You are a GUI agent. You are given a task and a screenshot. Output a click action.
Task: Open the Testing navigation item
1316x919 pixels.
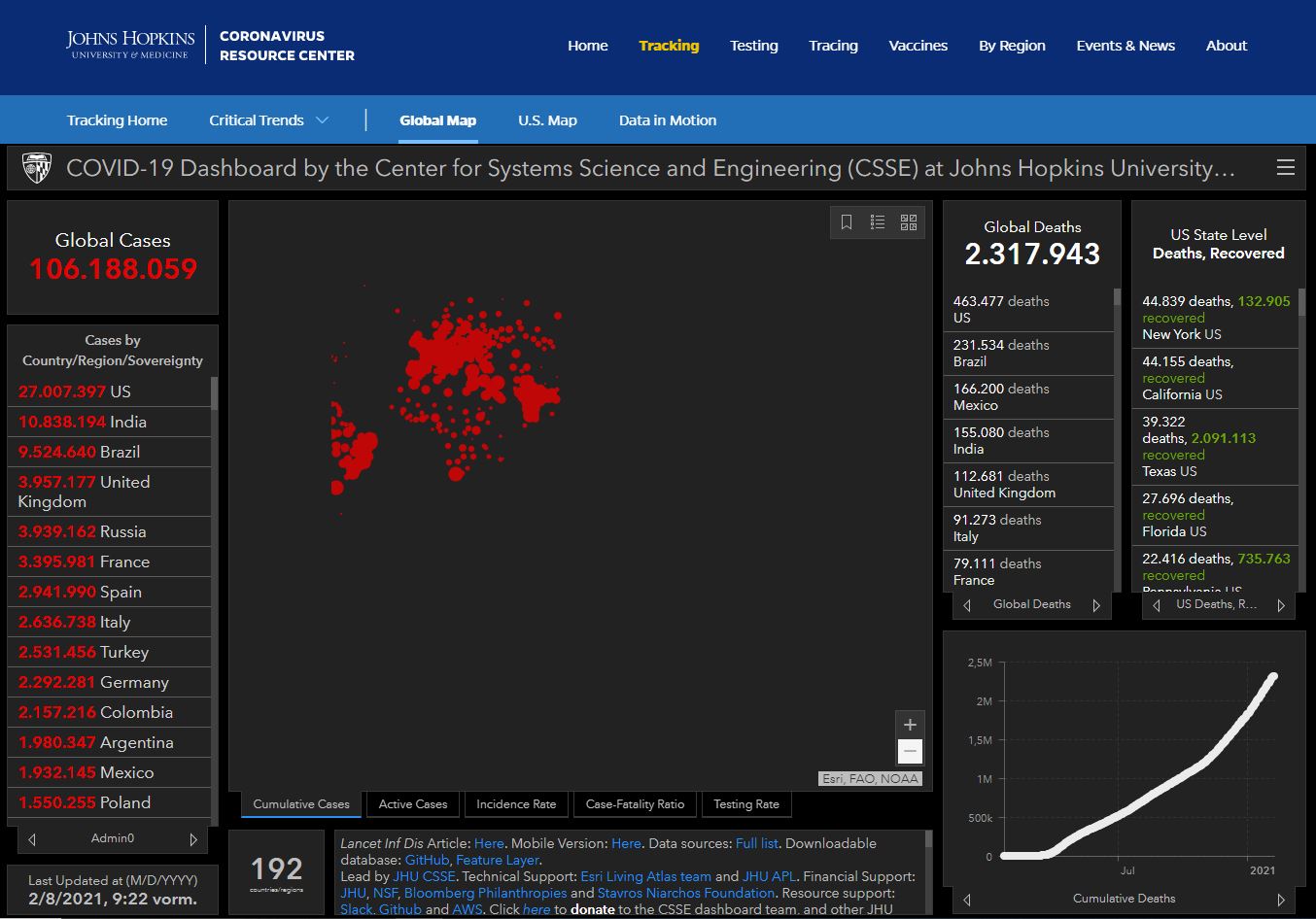(x=754, y=46)
